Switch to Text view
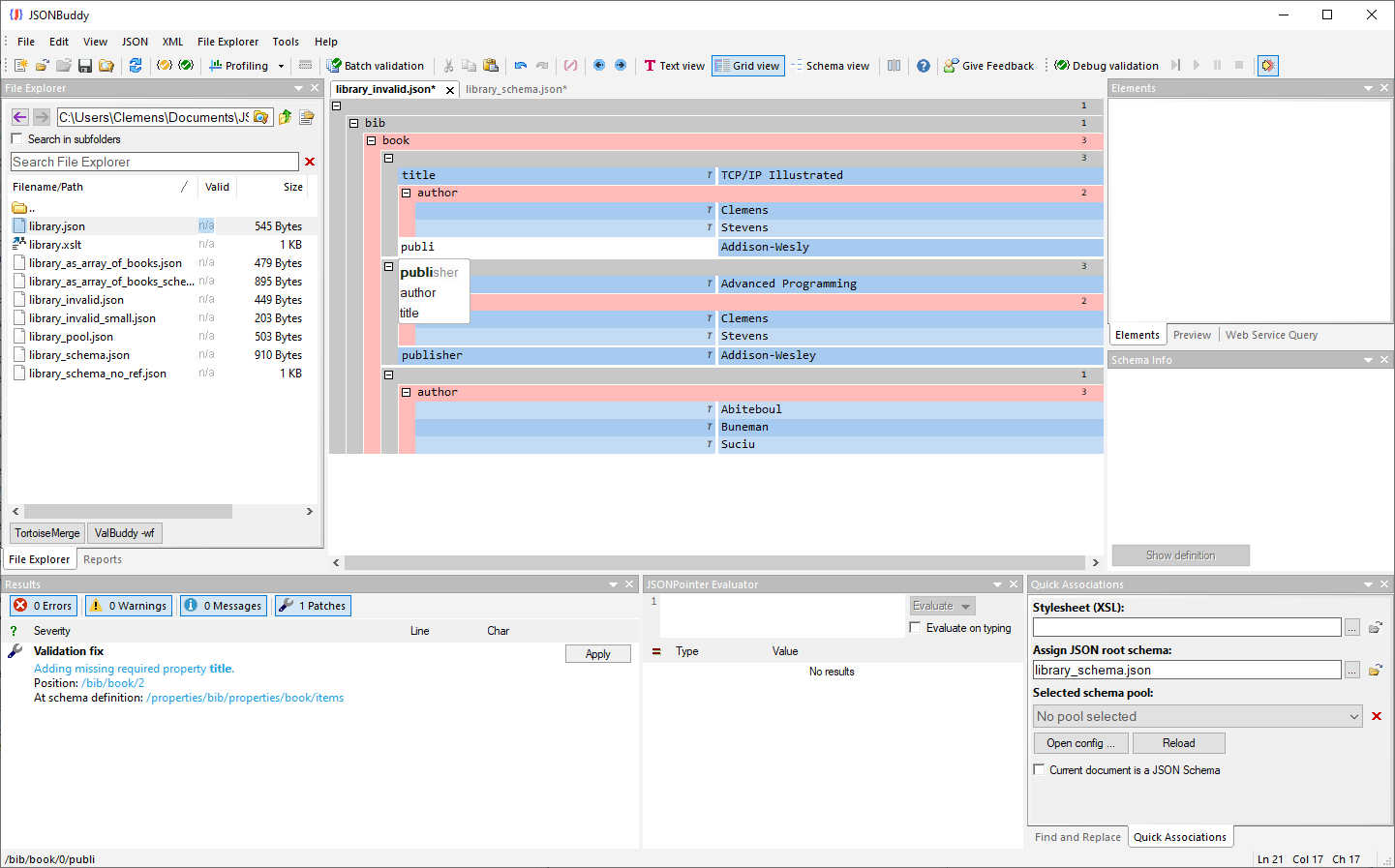Screen dimensions: 1395x868 click(675, 66)
